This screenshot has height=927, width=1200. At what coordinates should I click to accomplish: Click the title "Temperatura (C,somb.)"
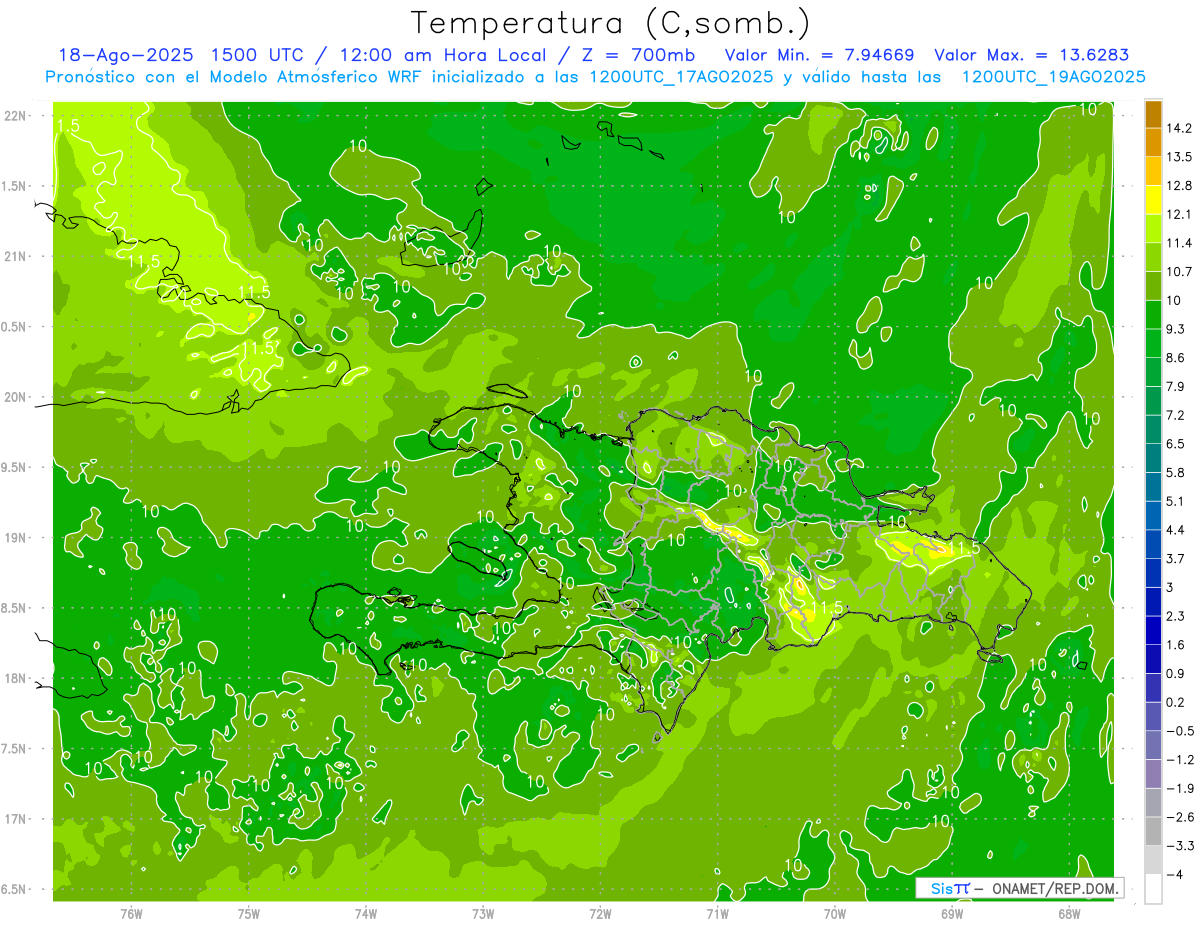coord(611,23)
